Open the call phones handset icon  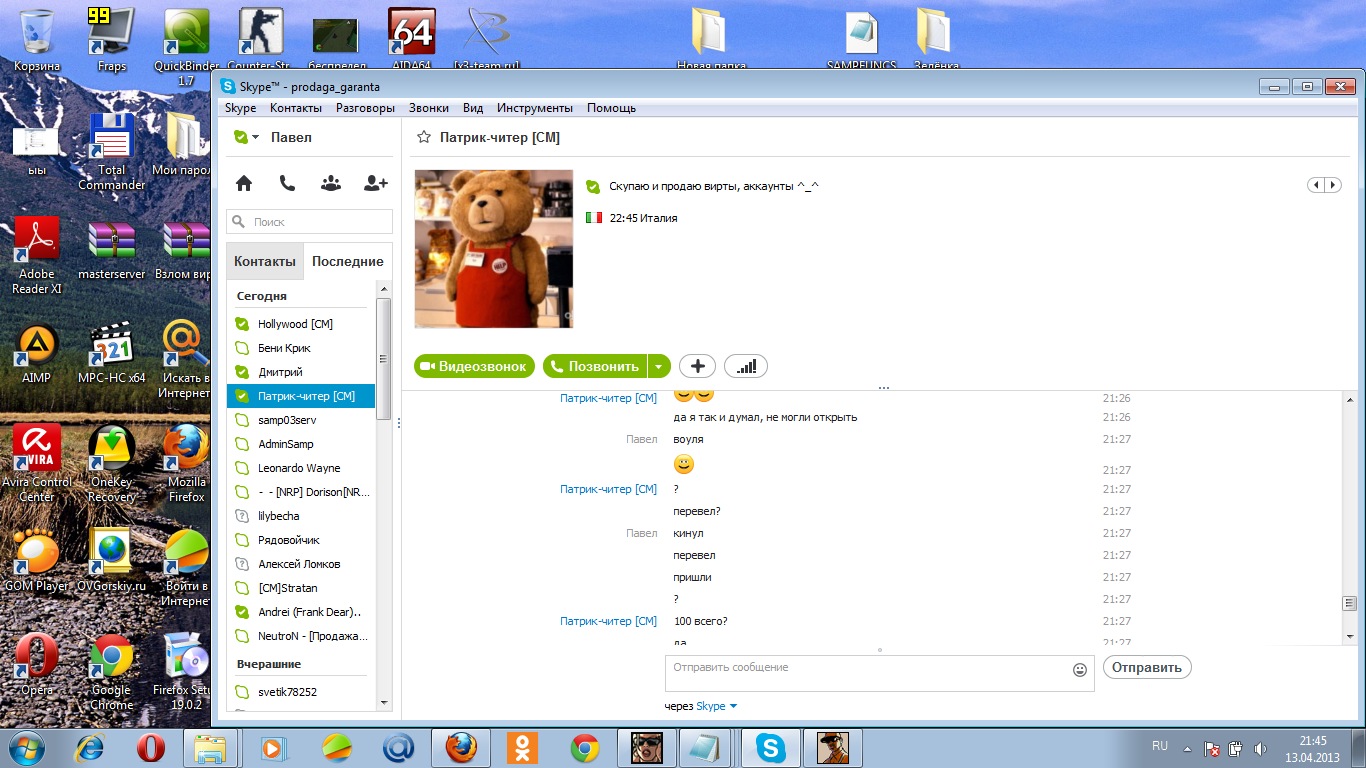tap(287, 183)
